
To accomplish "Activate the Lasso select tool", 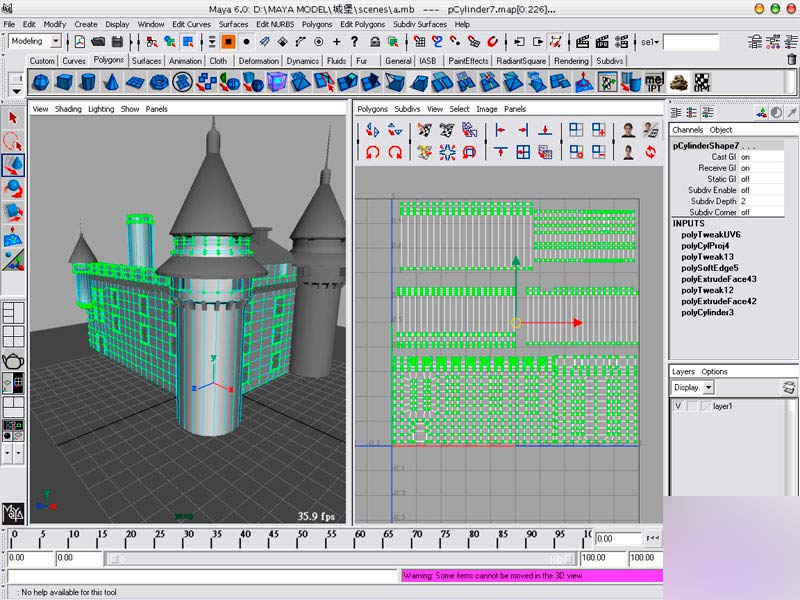I will coord(13,141).
